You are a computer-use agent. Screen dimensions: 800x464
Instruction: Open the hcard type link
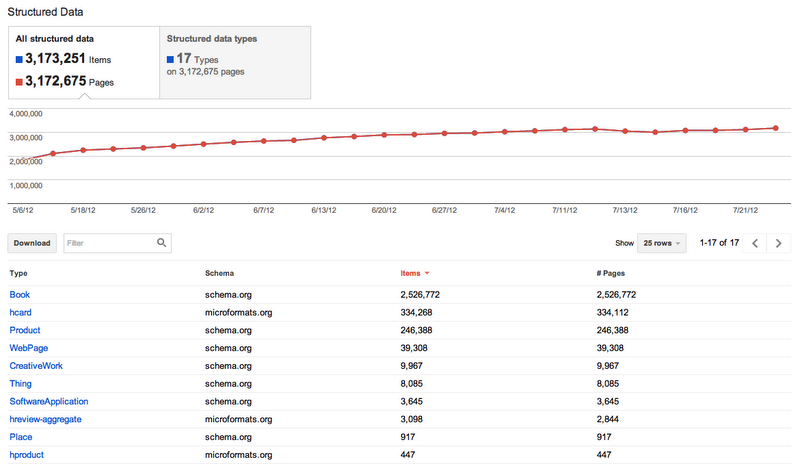21,312
